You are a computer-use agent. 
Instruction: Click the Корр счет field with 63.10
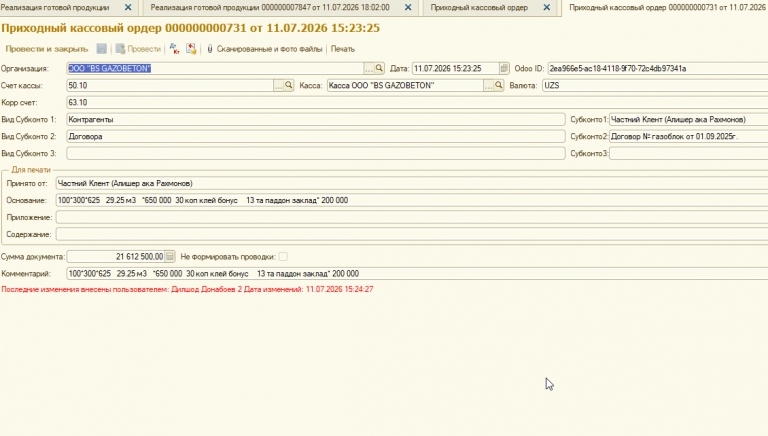pos(417,102)
